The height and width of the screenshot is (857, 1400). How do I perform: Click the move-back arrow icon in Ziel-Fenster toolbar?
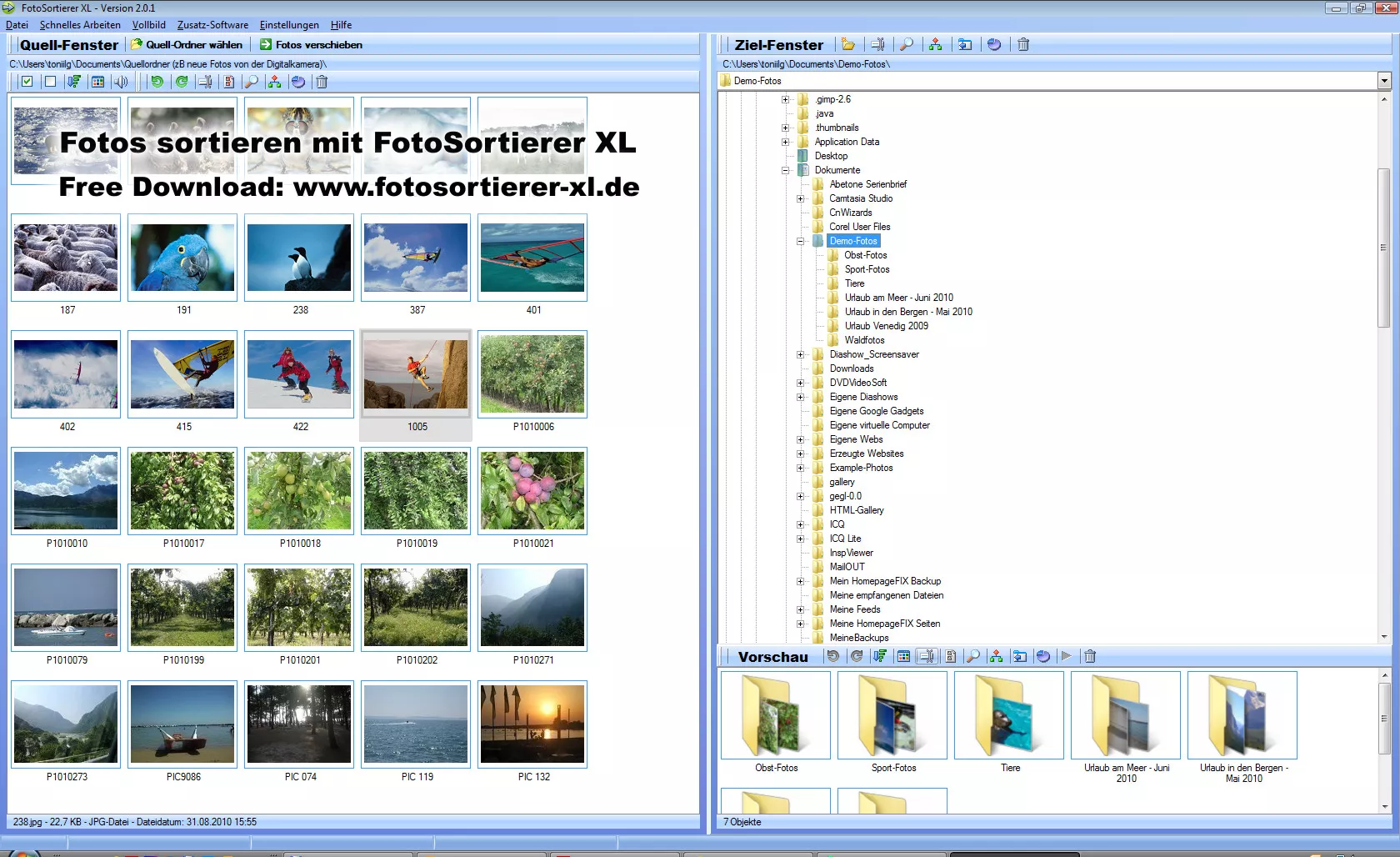point(965,45)
